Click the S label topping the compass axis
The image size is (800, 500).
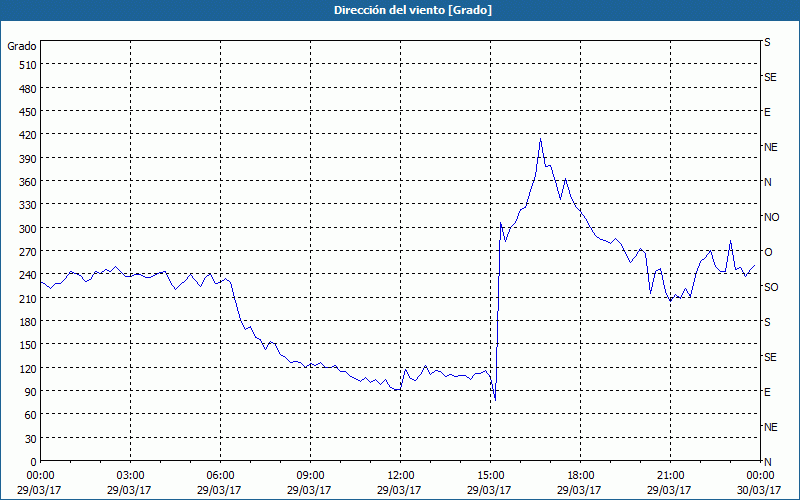coord(767,42)
